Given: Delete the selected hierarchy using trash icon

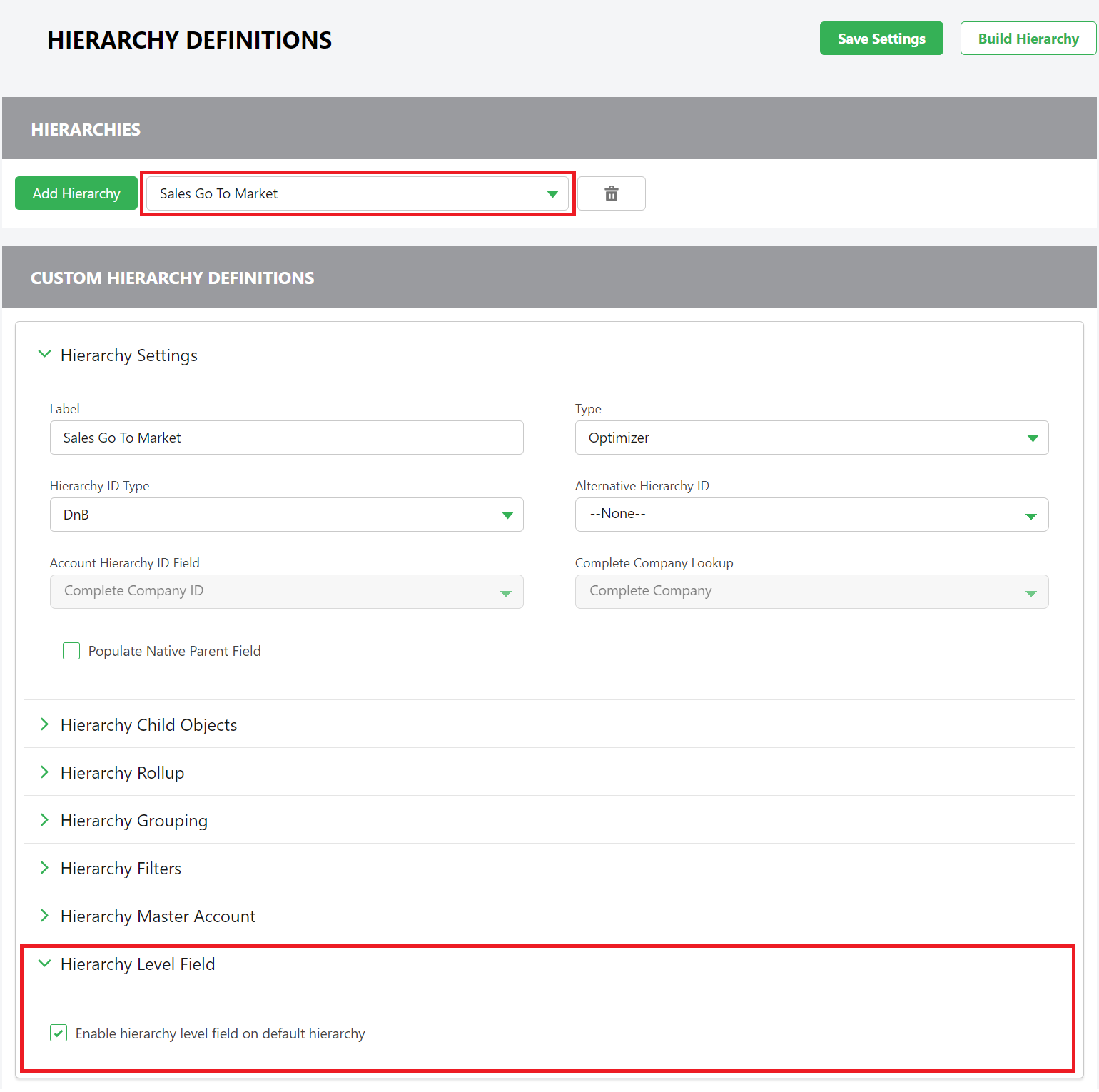Looking at the screenshot, I should click(612, 193).
